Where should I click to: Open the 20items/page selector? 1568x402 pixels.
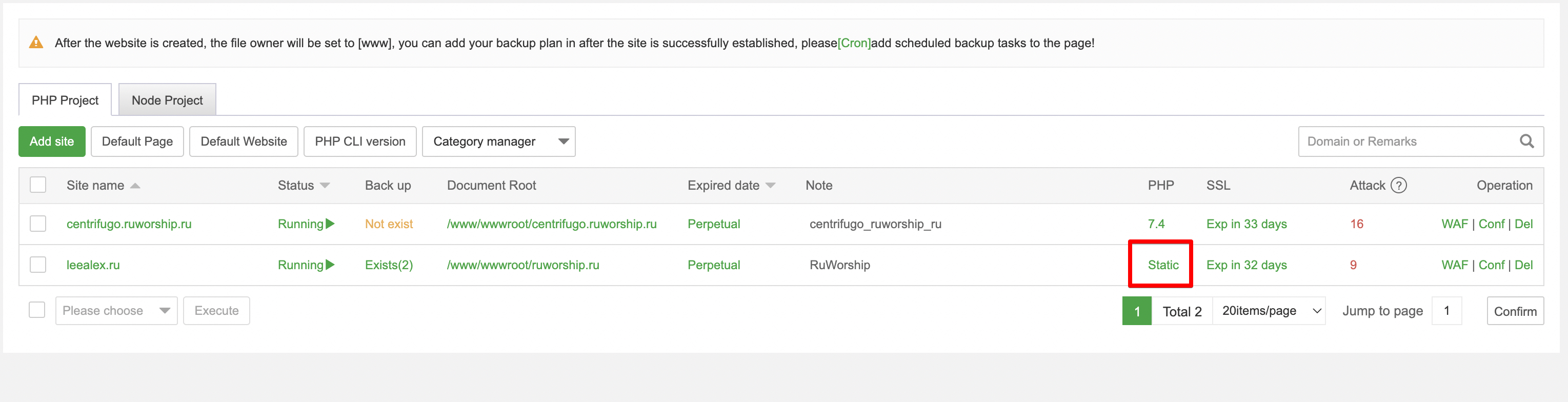click(x=1269, y=311)
